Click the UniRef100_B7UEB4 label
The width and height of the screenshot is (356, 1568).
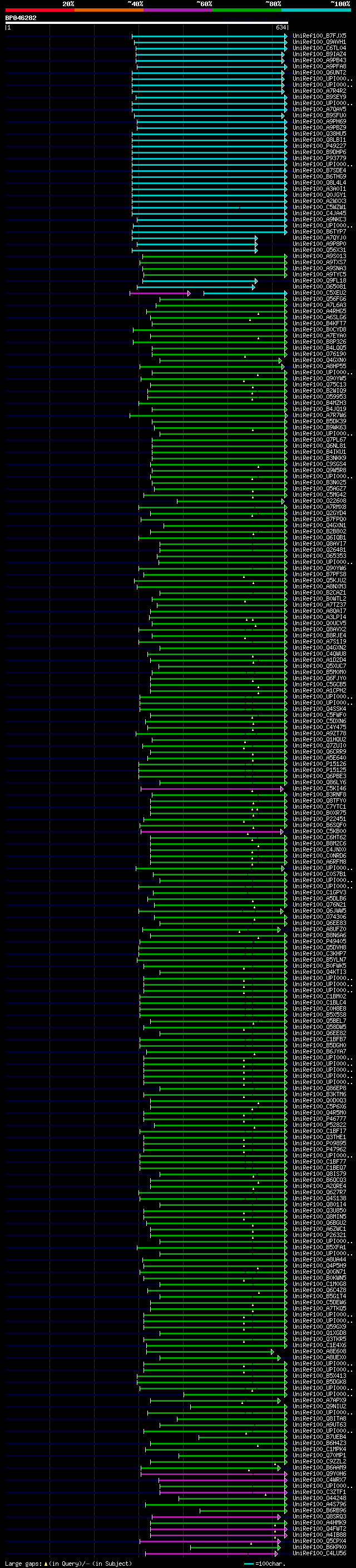pos(319,1437)
